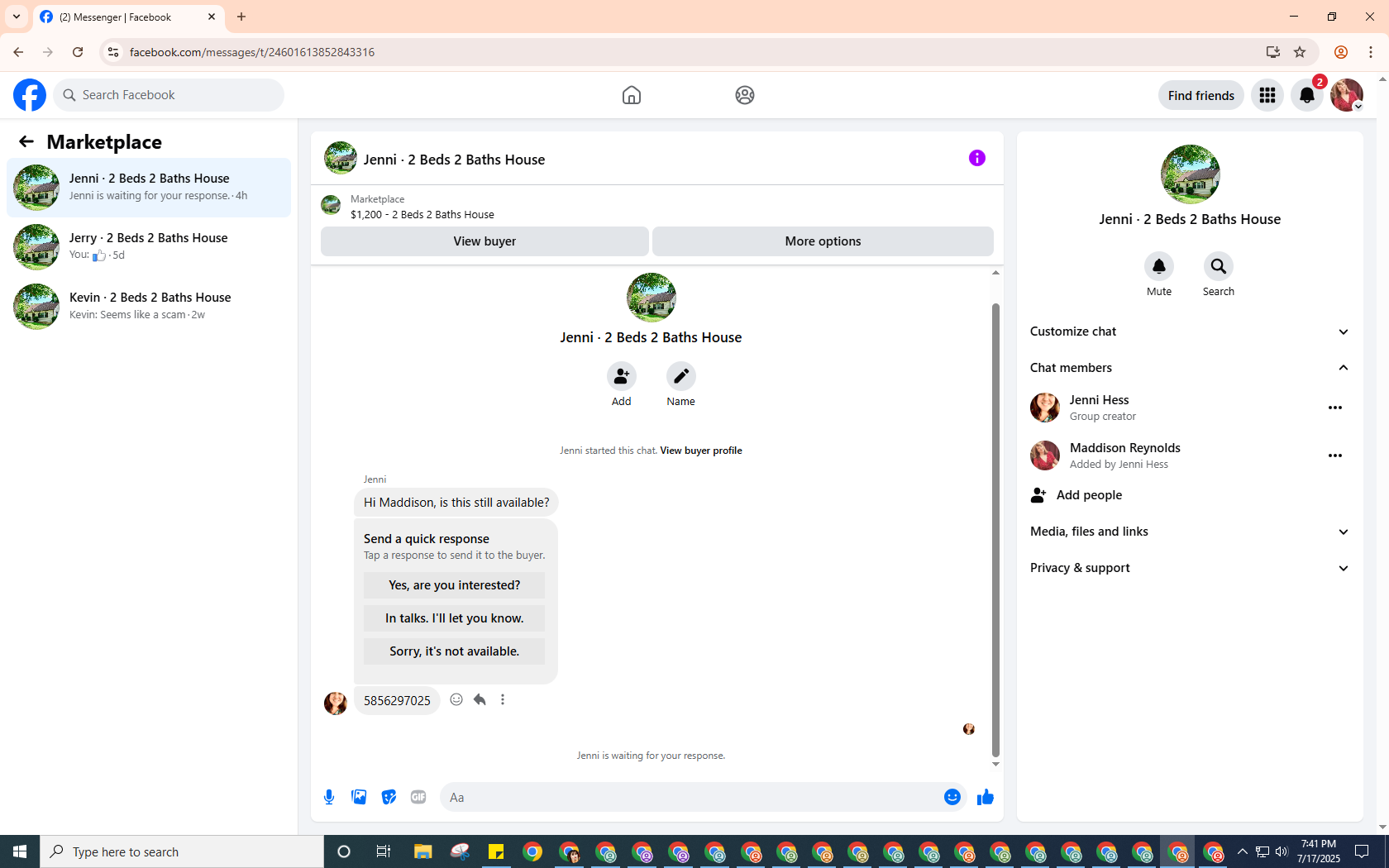Focus the Search Facebook field
Image resolution: width=1389 pixels, height=868 pixels.
(x=169, y=95)
